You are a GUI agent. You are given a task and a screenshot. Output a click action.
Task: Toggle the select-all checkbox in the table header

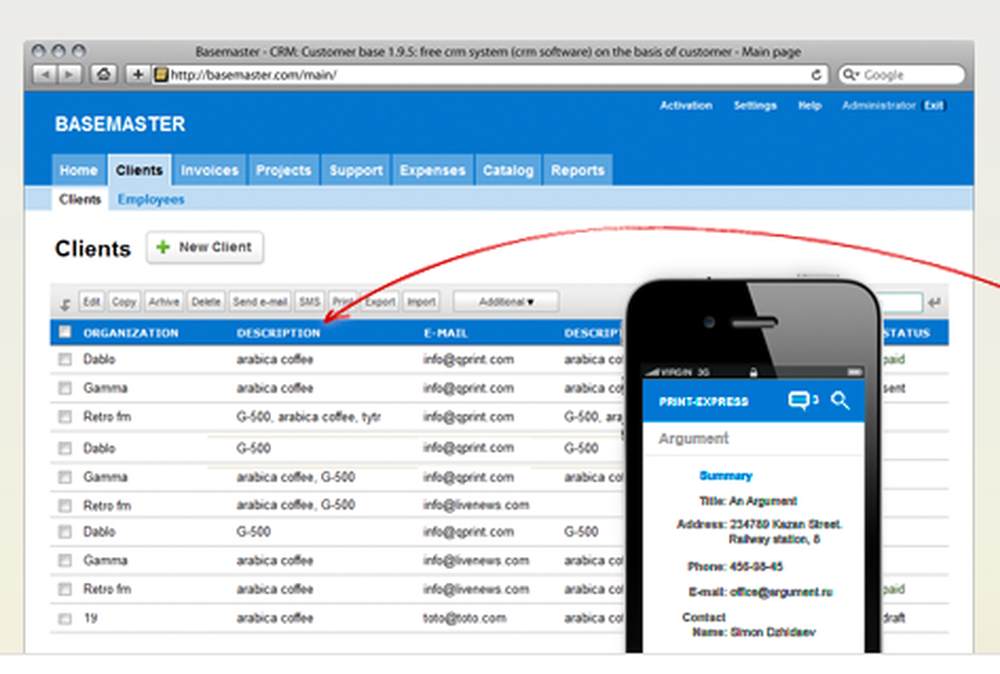[65, 331]
